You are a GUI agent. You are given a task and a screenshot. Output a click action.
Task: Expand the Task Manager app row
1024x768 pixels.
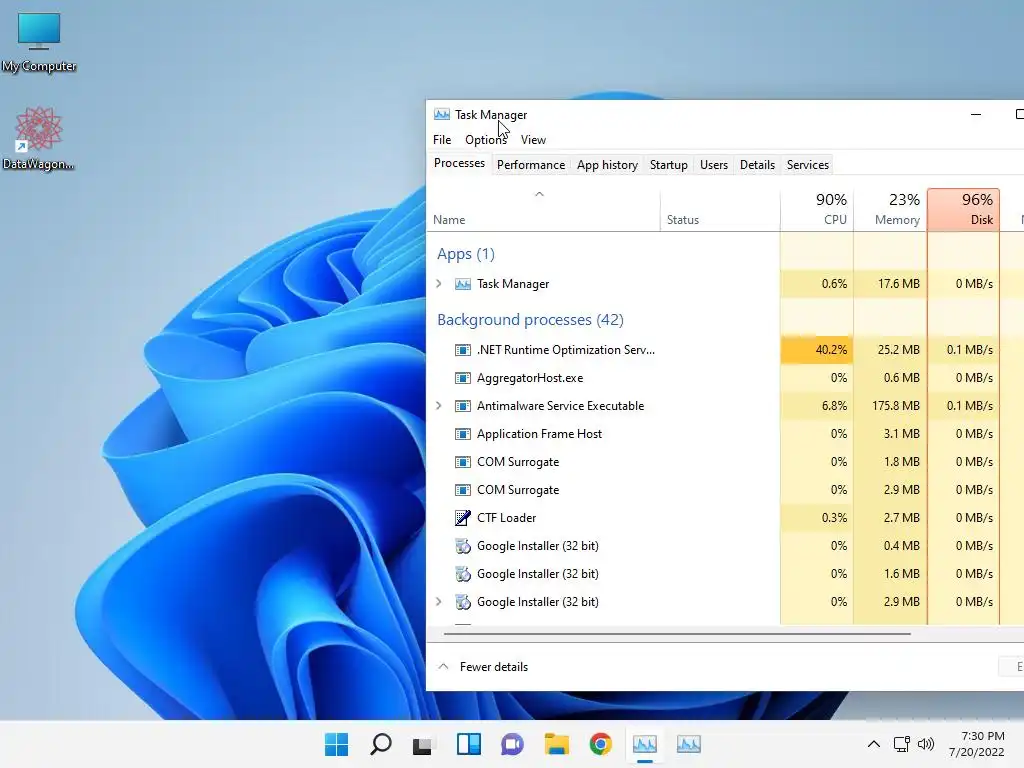click(439, 283)
